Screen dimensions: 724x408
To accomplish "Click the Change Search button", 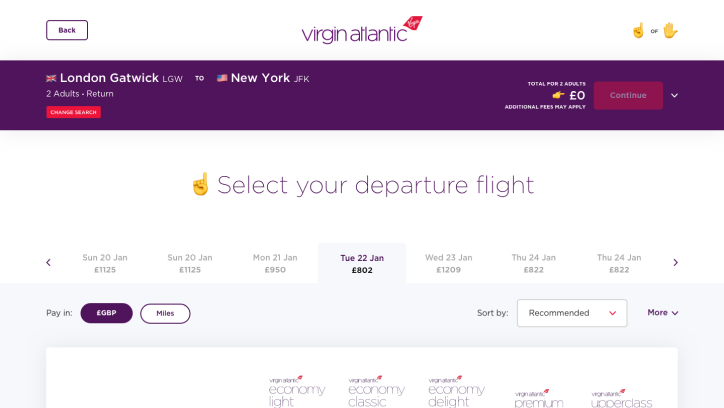I will [x=73, y=112].
